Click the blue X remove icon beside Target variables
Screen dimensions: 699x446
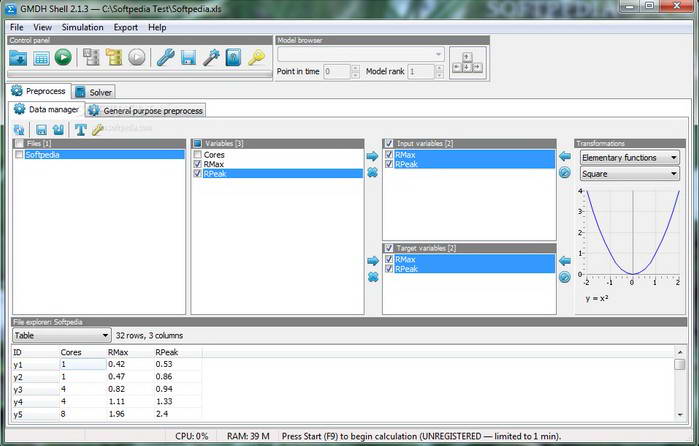click(372, 276)
